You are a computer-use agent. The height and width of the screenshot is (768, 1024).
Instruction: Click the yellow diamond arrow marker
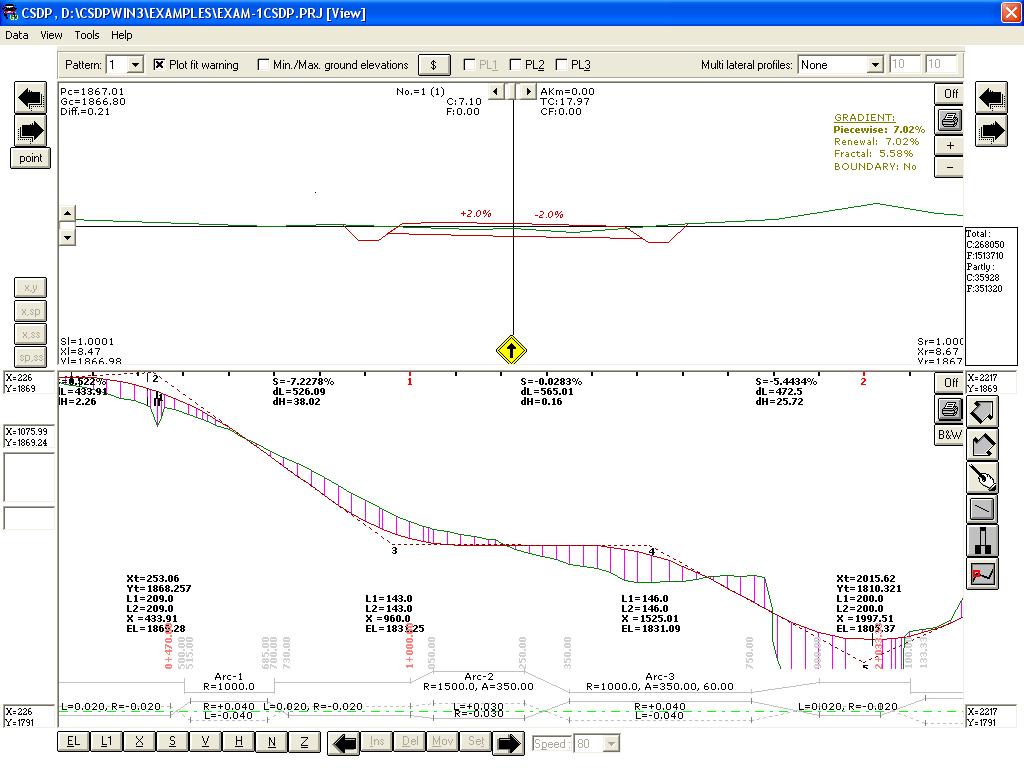pyautogui.click(x=511, y=350)
